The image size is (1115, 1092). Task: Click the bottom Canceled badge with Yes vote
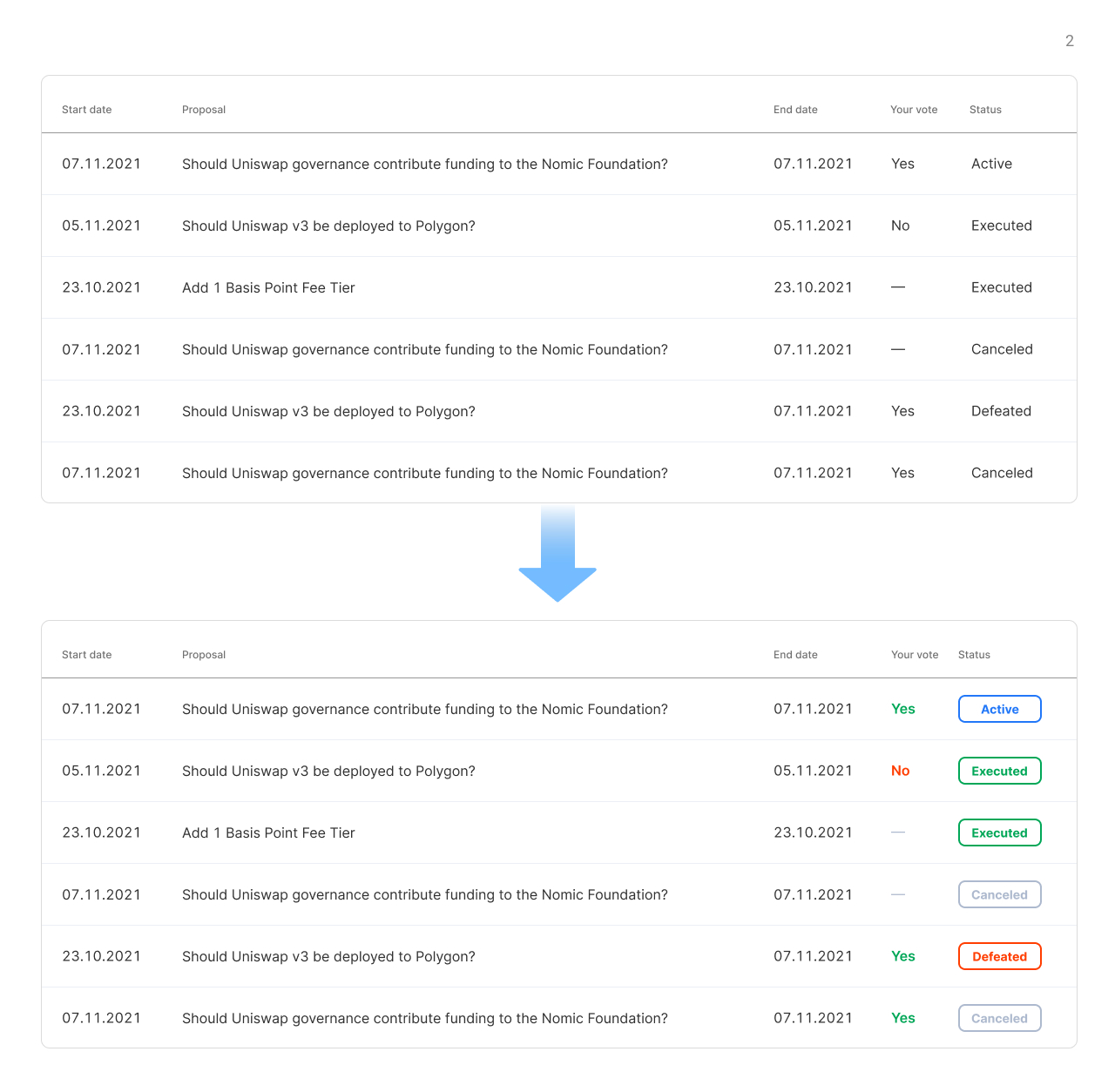coord(999,1018)
